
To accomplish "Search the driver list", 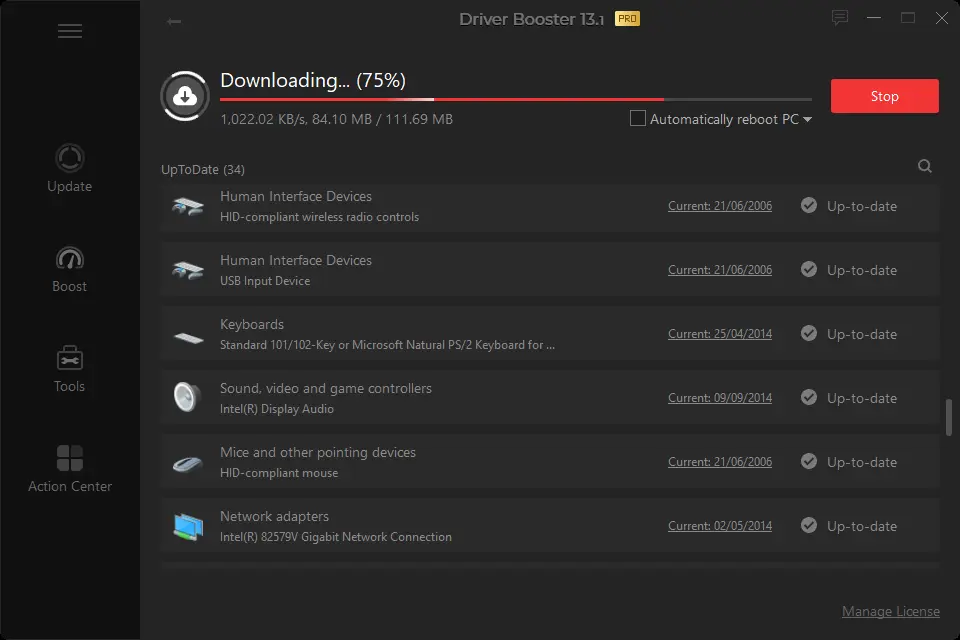I will pyautogui.click(x=924, y=166).
